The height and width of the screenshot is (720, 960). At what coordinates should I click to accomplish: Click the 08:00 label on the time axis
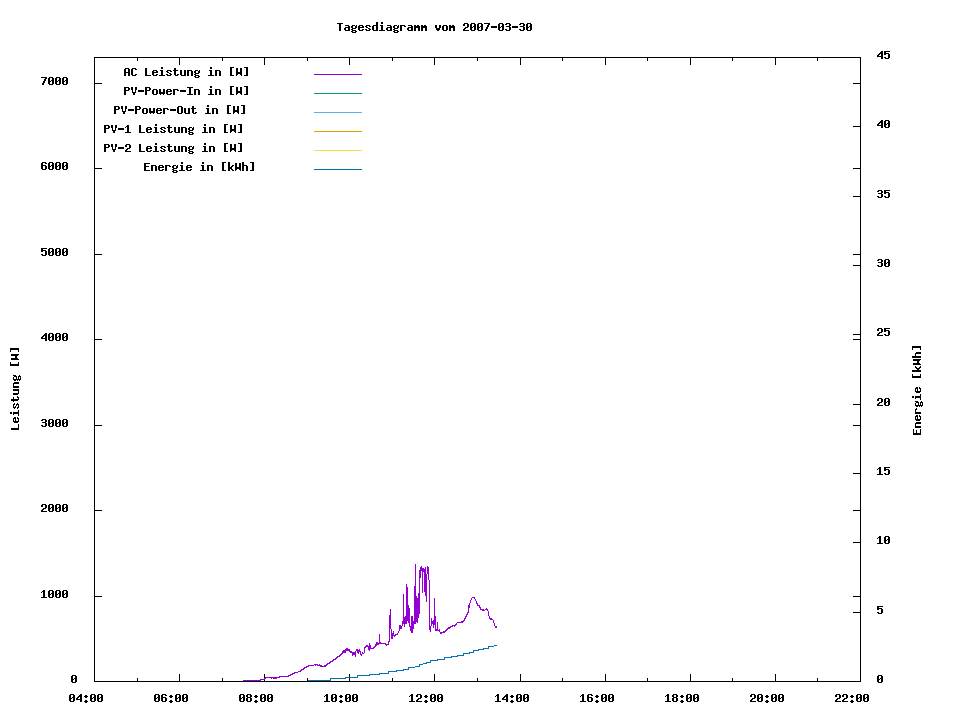[256, 699]
